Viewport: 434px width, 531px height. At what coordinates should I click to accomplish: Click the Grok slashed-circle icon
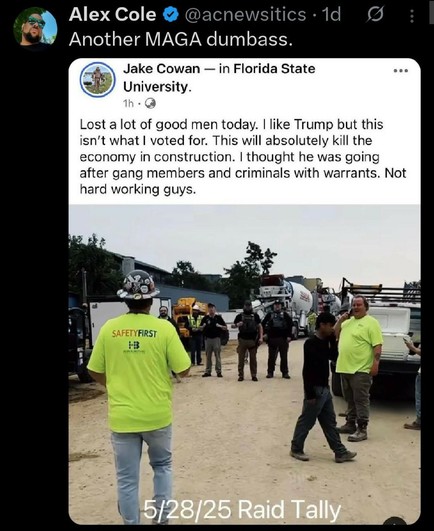(375, 15)
